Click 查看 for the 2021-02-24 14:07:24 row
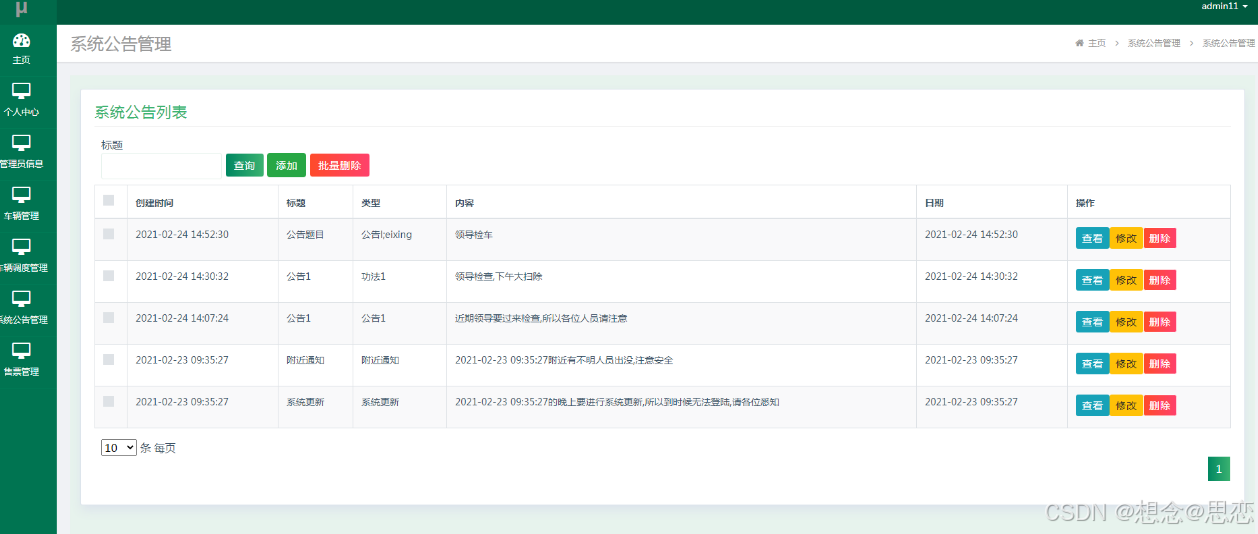The width and height of the screenshot is (1258, 534). [x=1092, y=322]
